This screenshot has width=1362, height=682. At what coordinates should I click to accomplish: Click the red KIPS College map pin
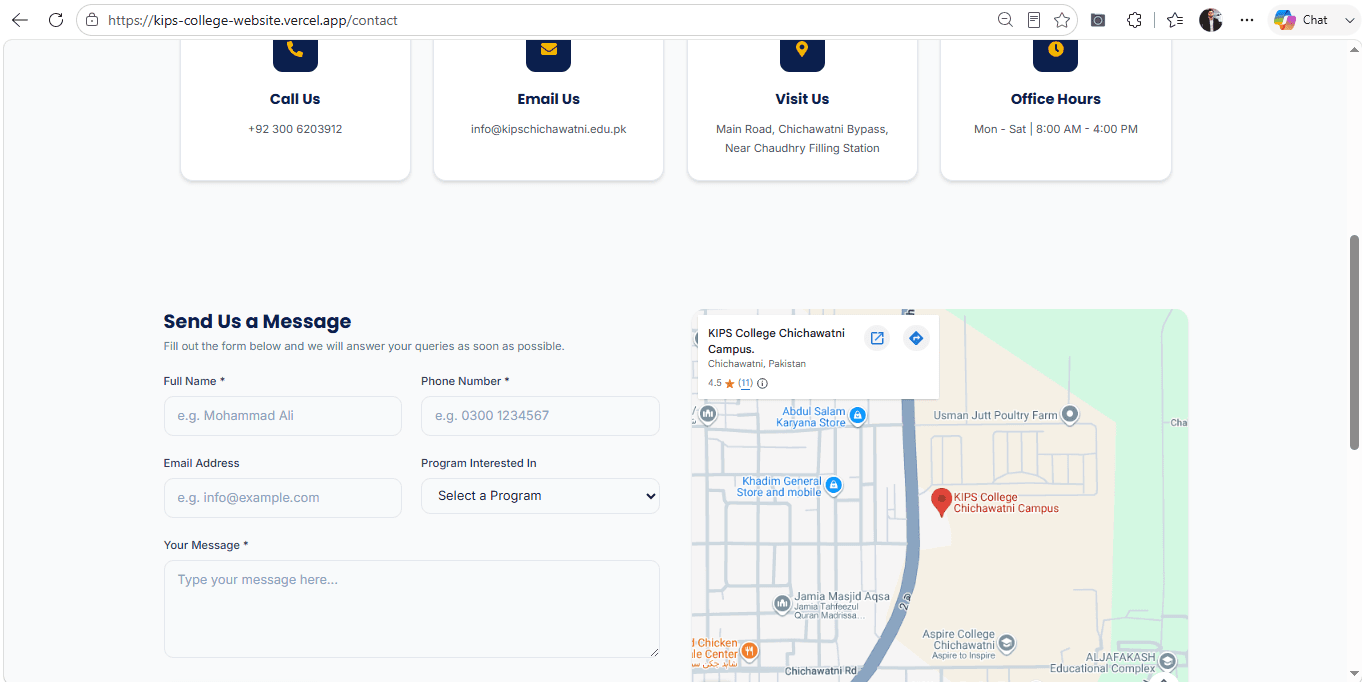pyautogui.click(x=941, y=502)
